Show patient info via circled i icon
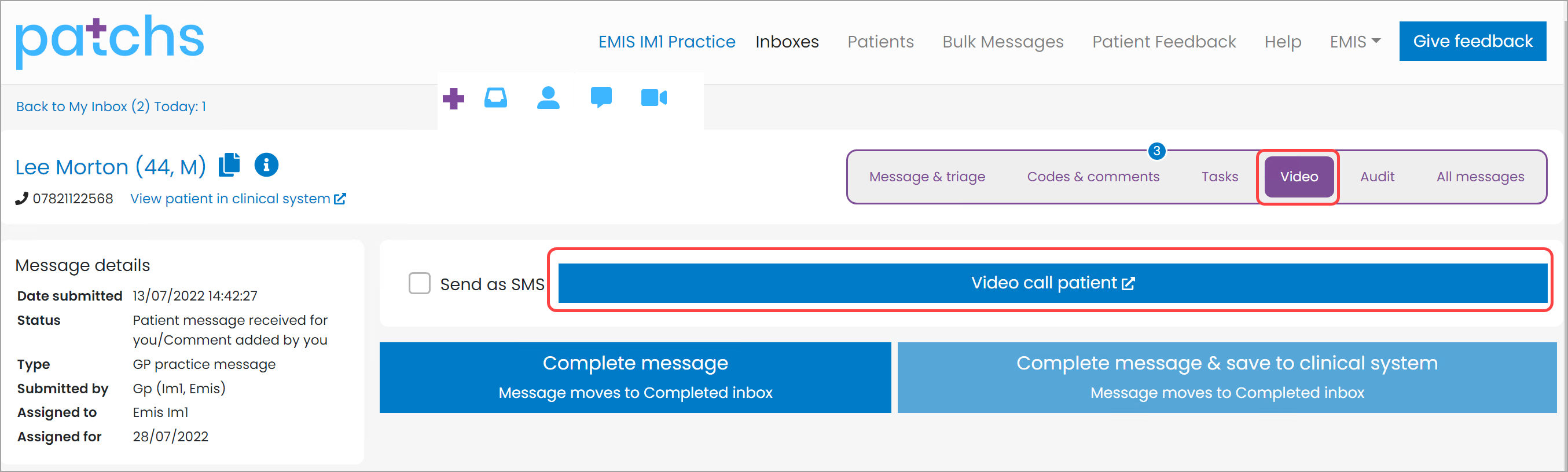The image size is (1568, 472). [266, 164]
